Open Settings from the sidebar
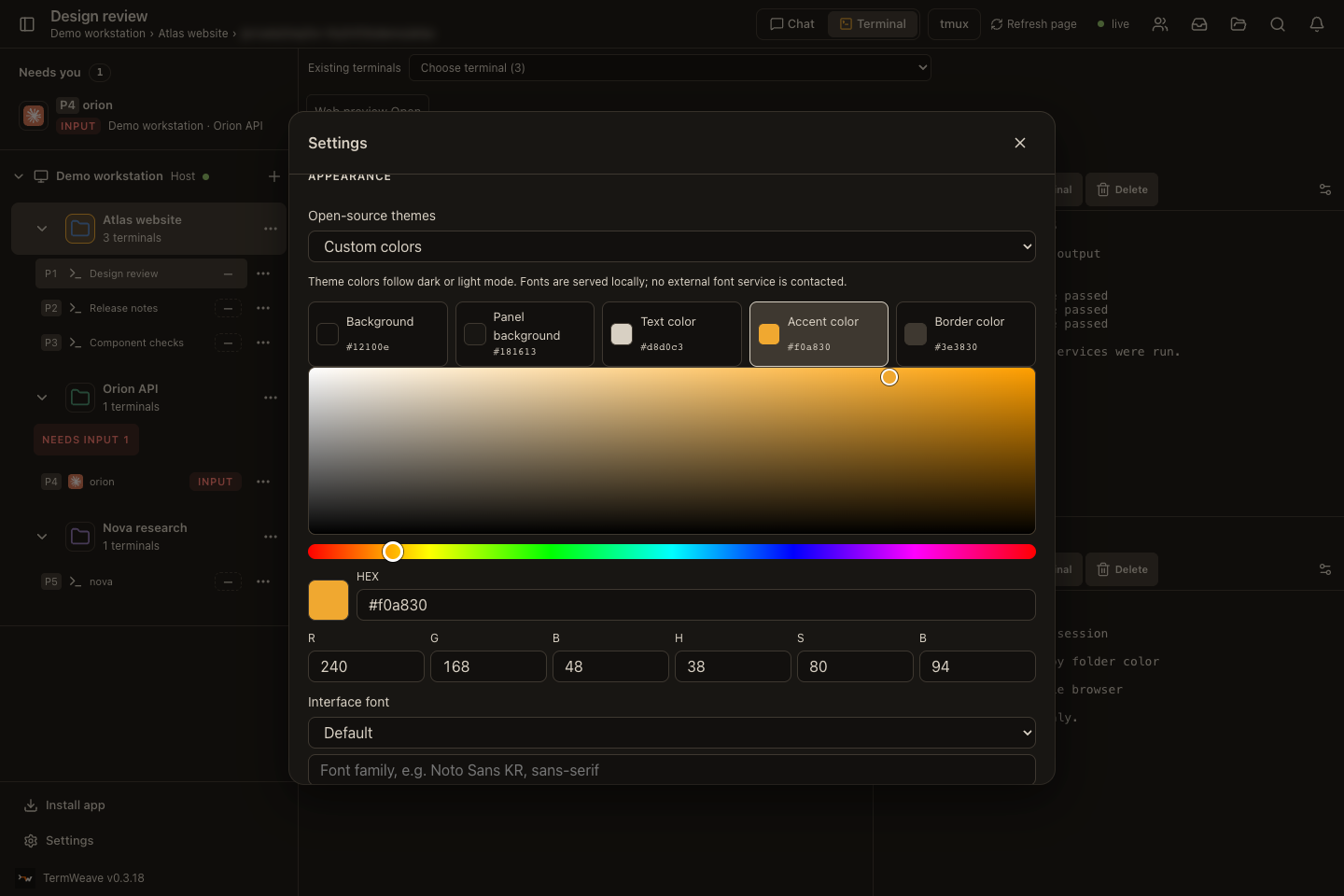This screenshot has width=1344, height=896. (59, 841)
